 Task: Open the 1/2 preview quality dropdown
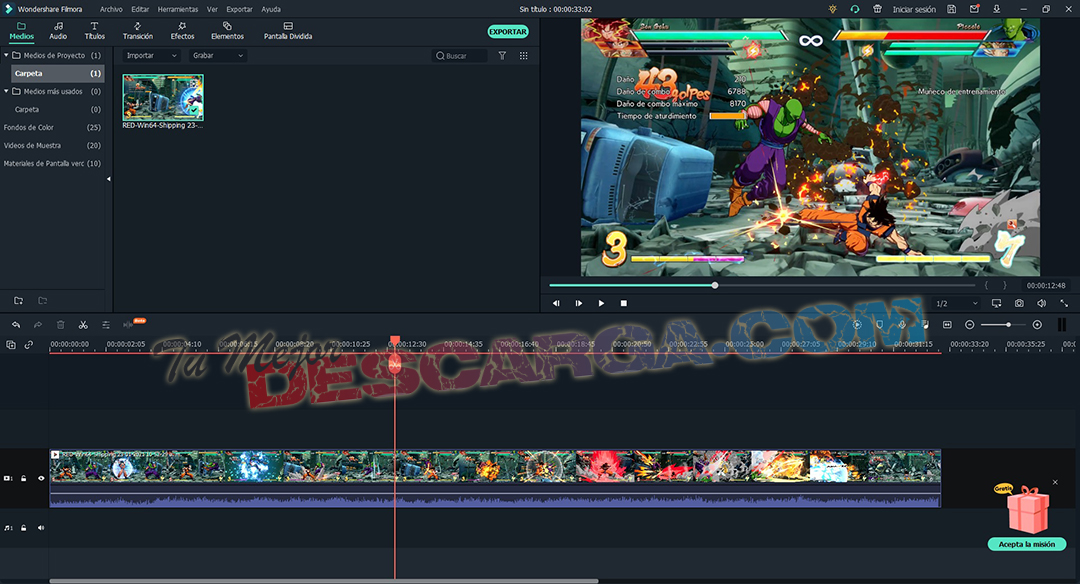click(957, 303)
